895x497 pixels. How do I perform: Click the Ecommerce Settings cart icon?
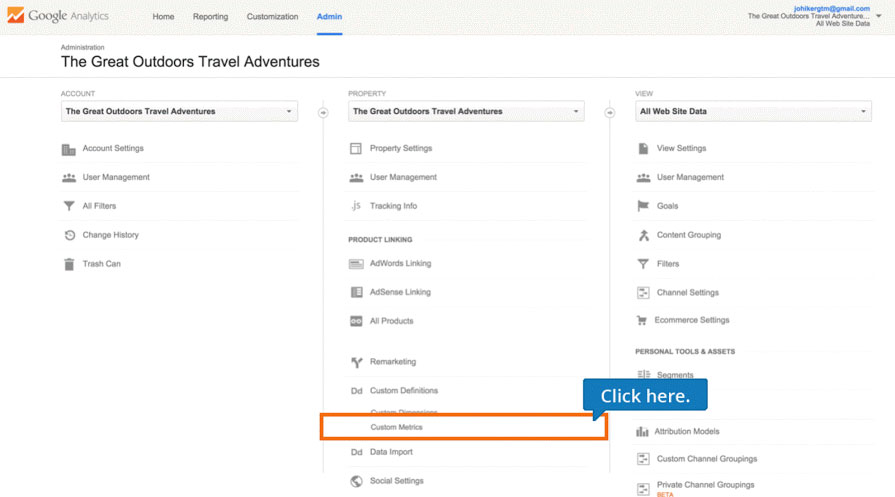[642, 321]
